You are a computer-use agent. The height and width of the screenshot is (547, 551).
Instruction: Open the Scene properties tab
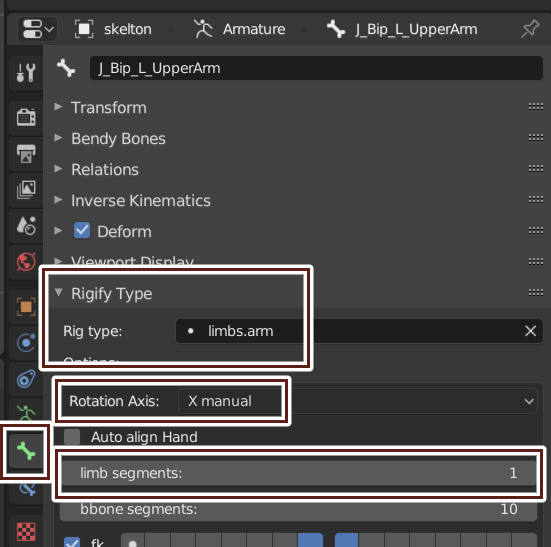(26, 226)
